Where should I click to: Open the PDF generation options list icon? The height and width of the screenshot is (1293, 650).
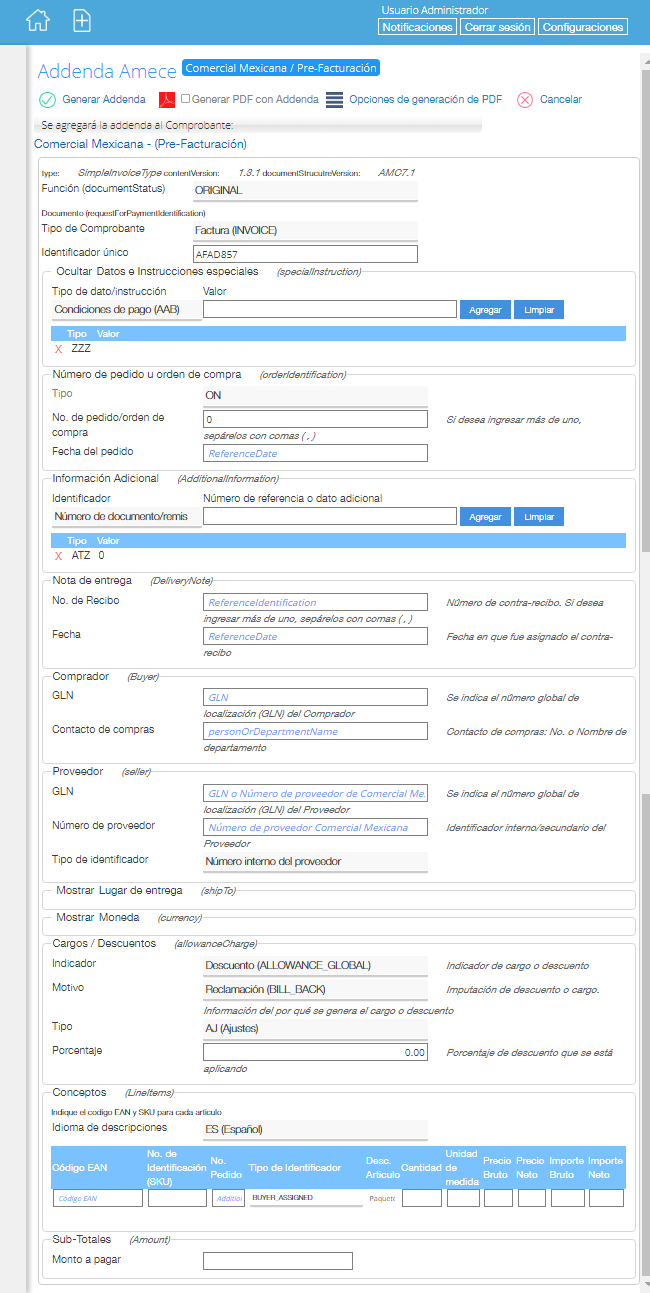click(x=334, y=99)
